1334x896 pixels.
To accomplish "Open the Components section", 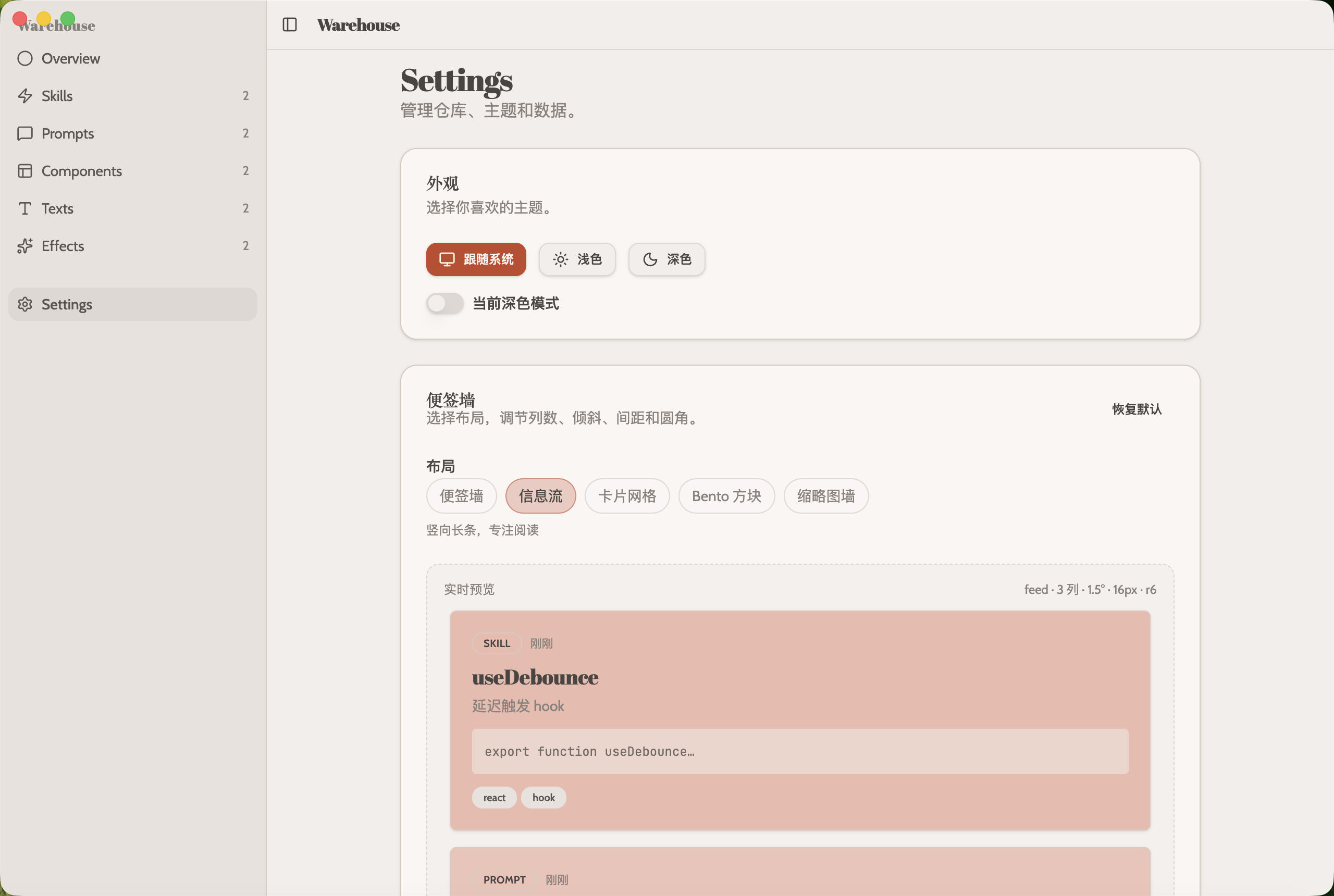I will (132, 171).
